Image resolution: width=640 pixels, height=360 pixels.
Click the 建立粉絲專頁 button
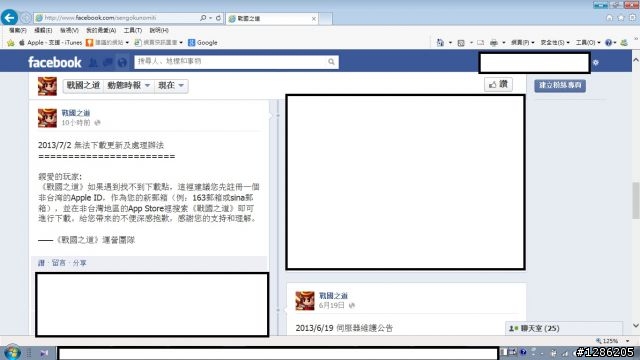tap(560, 85)
